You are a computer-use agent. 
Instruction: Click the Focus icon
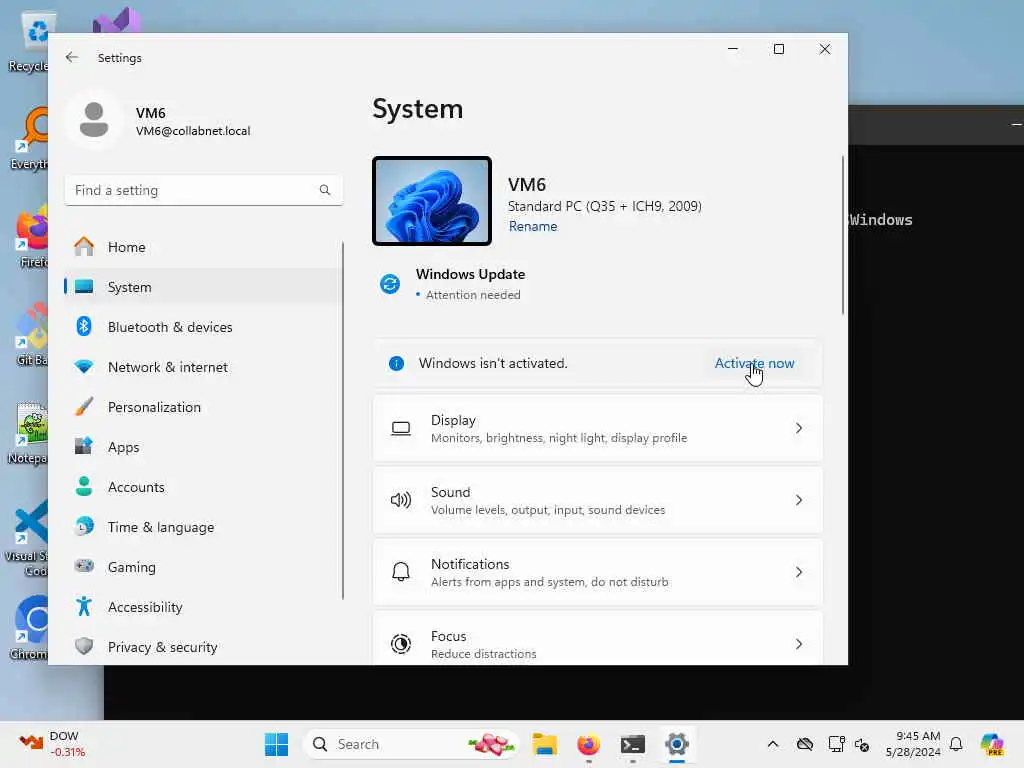coord(401,644)
